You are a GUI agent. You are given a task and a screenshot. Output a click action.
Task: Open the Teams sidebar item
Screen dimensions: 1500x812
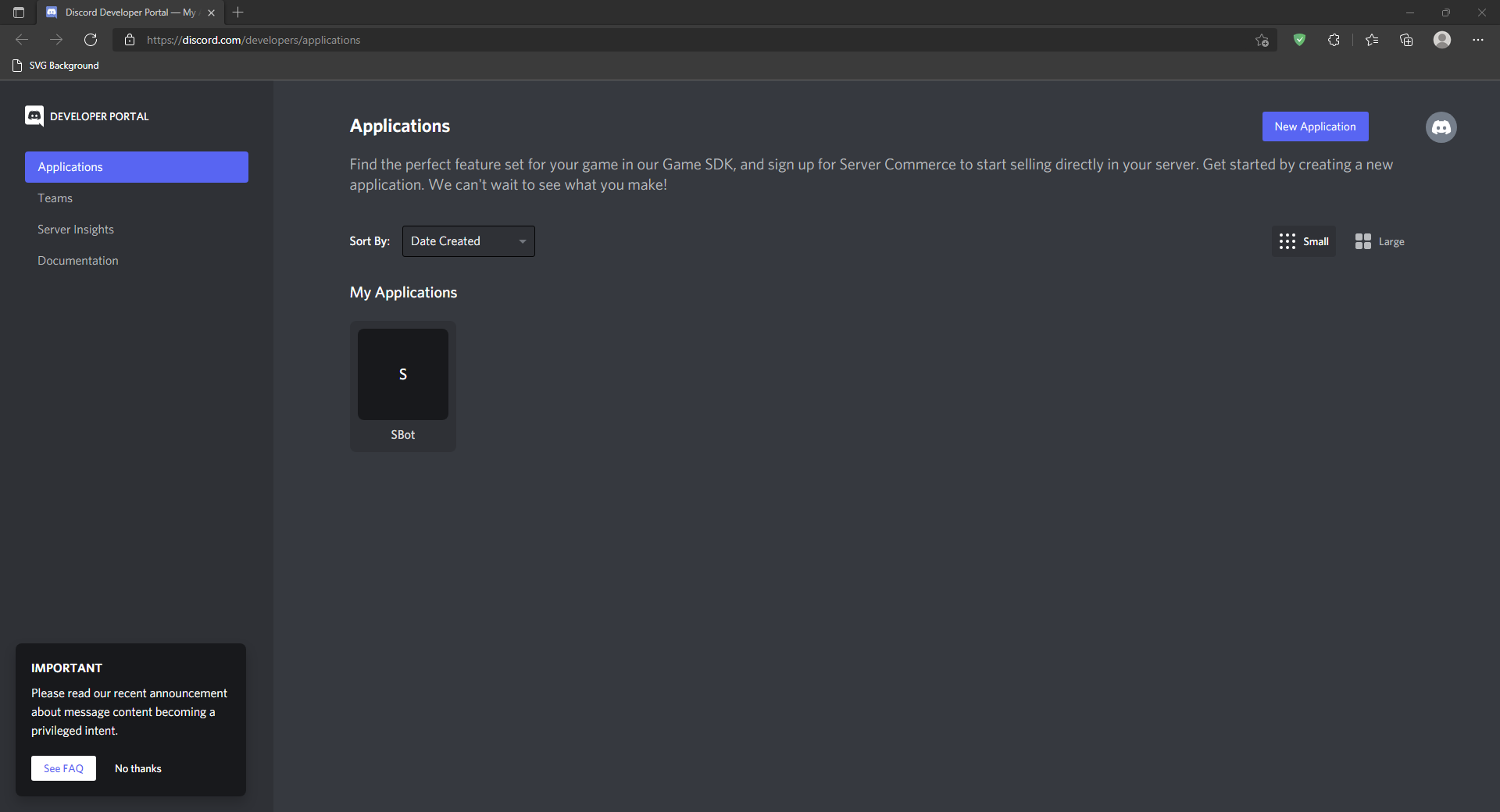click(x=55, y=198)
